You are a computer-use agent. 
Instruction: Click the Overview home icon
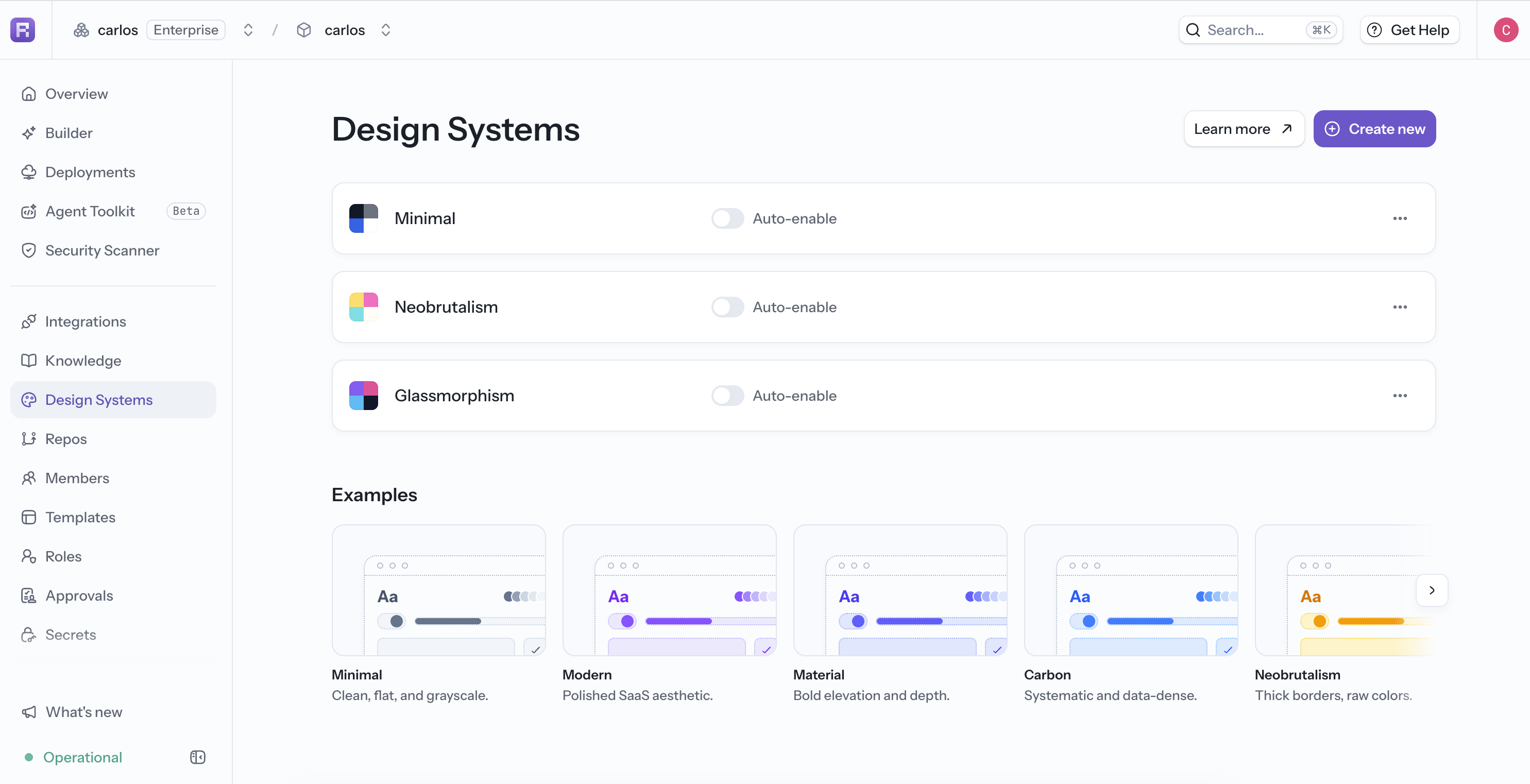[x=28, y=94]
